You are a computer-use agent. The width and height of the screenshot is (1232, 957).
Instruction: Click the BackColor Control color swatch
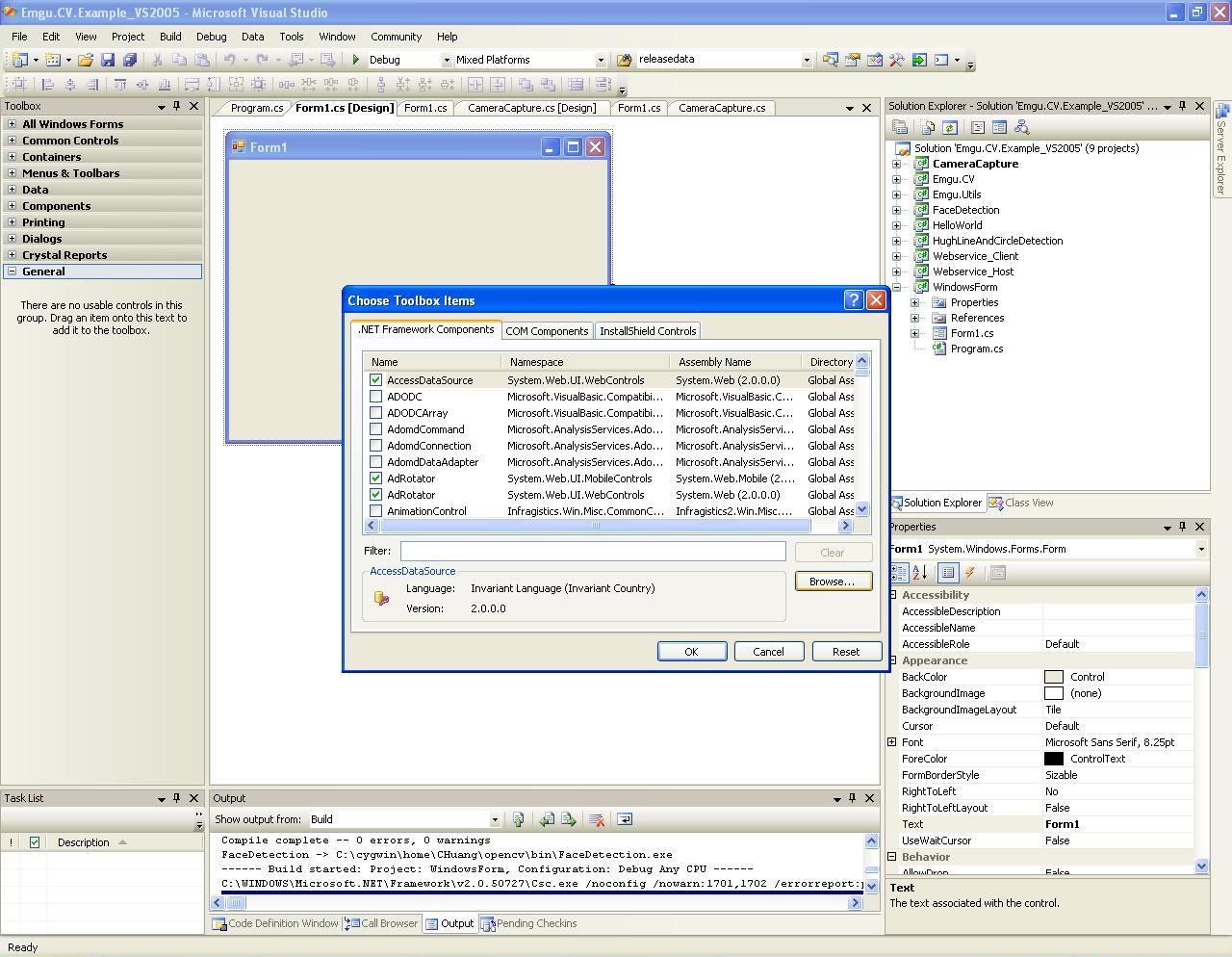pos(1054,677)
